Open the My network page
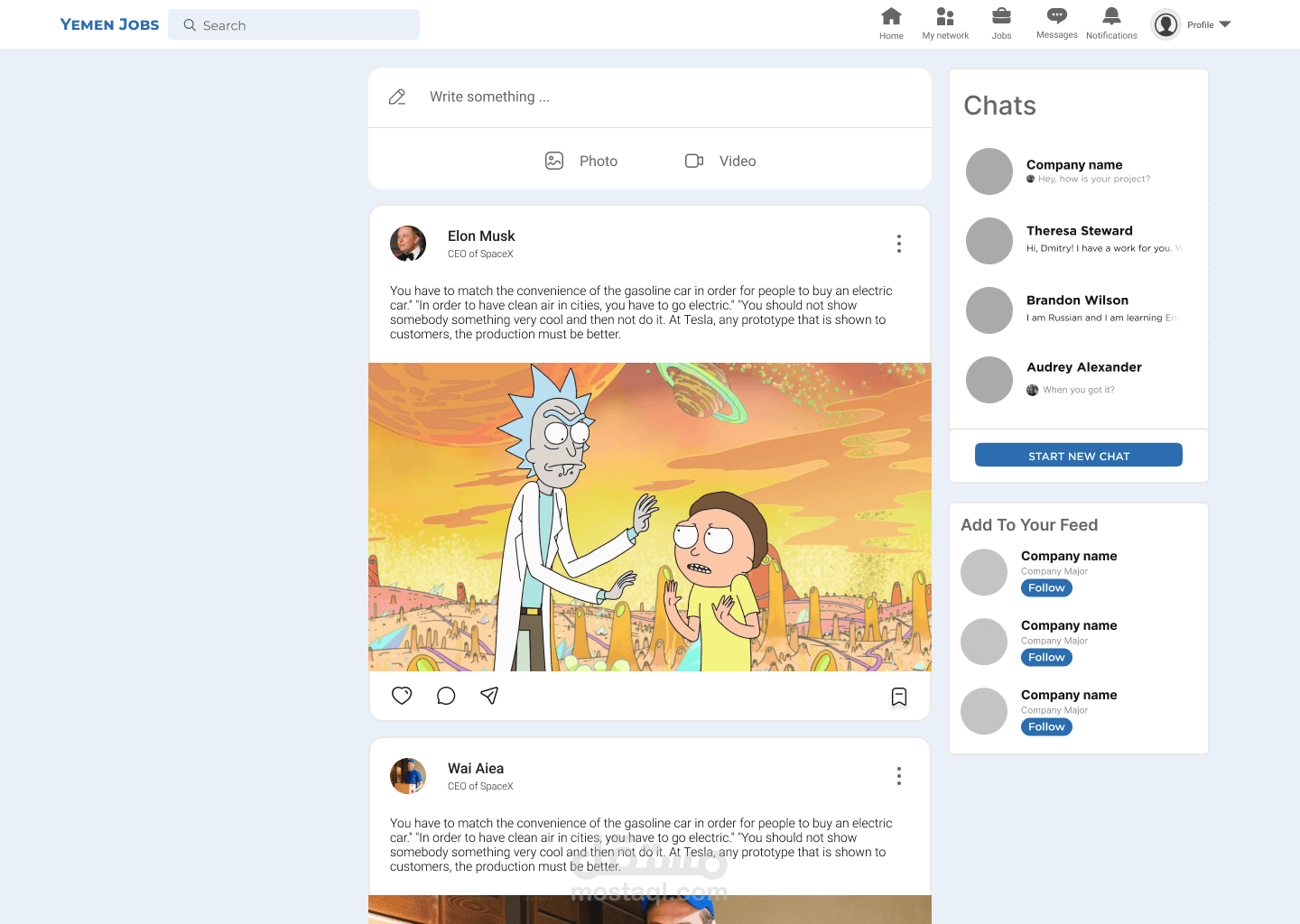This screenshot has width=1300, height=924. [x=945, y=23]
